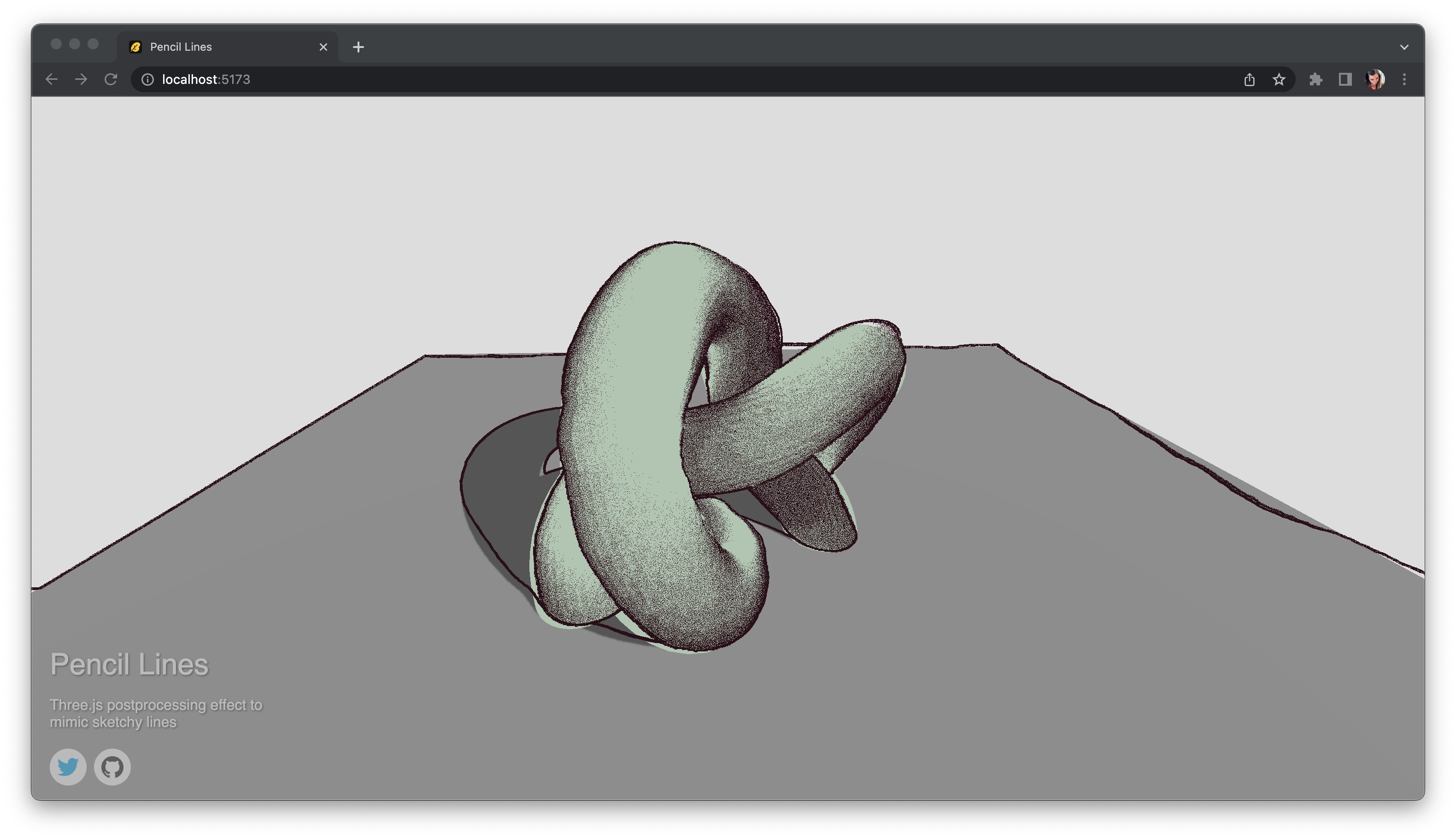Click the browser forward arrow
Image resolution: width=1456 pixels, height=839 pixels.
click(x=81, y=79)
